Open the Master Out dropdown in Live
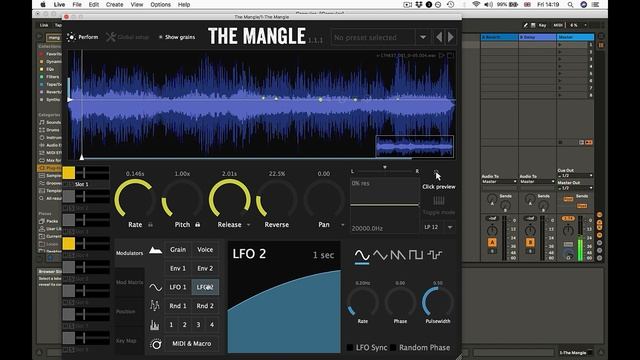The image size is (640, 360). pyautogui.click(x=575, y=188)
